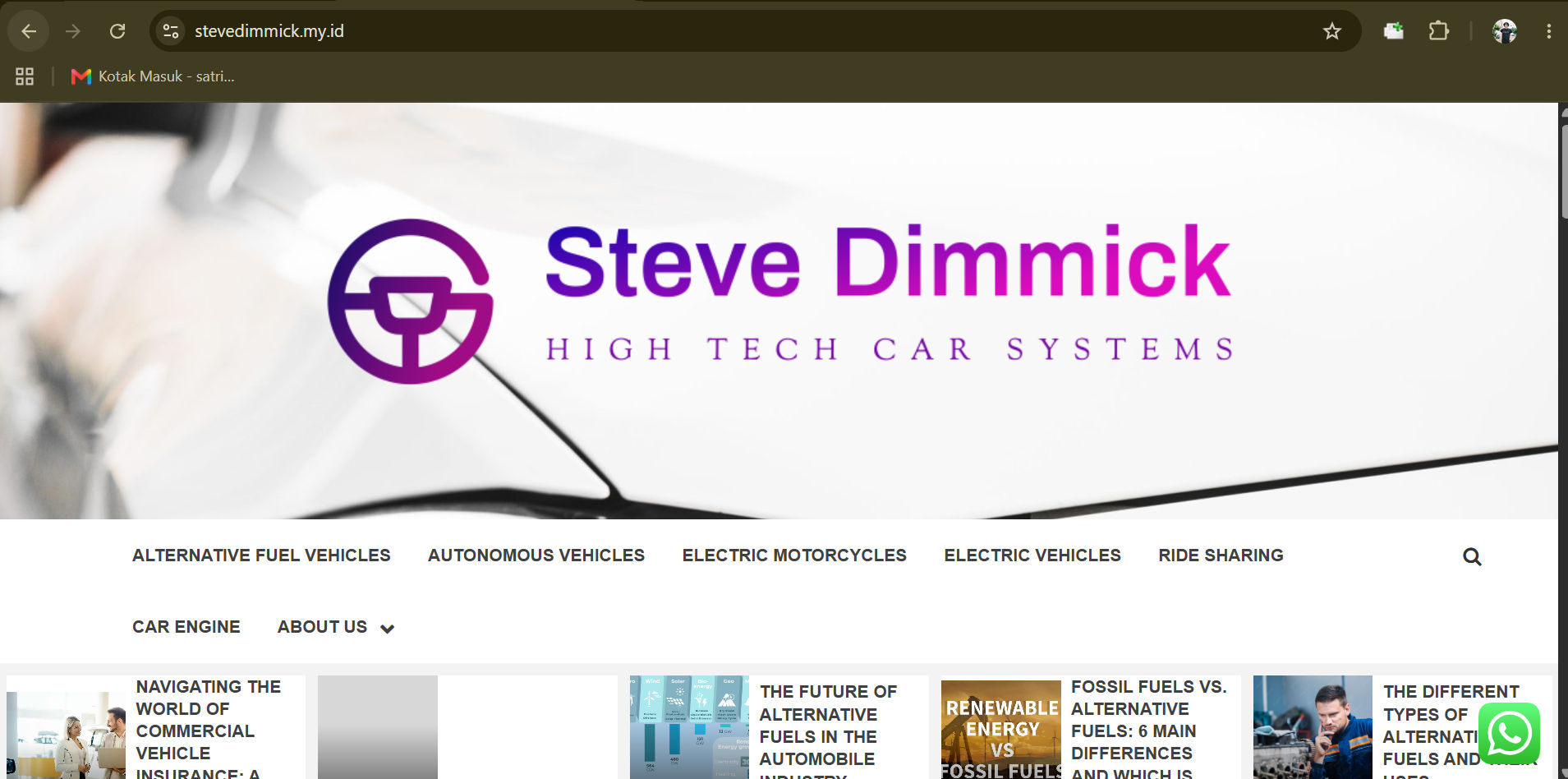The height and width of the screenshot is (779, 1568).
Task: Open the Extensions puzzle piece menu
Action: click(x=1438, y=31)
